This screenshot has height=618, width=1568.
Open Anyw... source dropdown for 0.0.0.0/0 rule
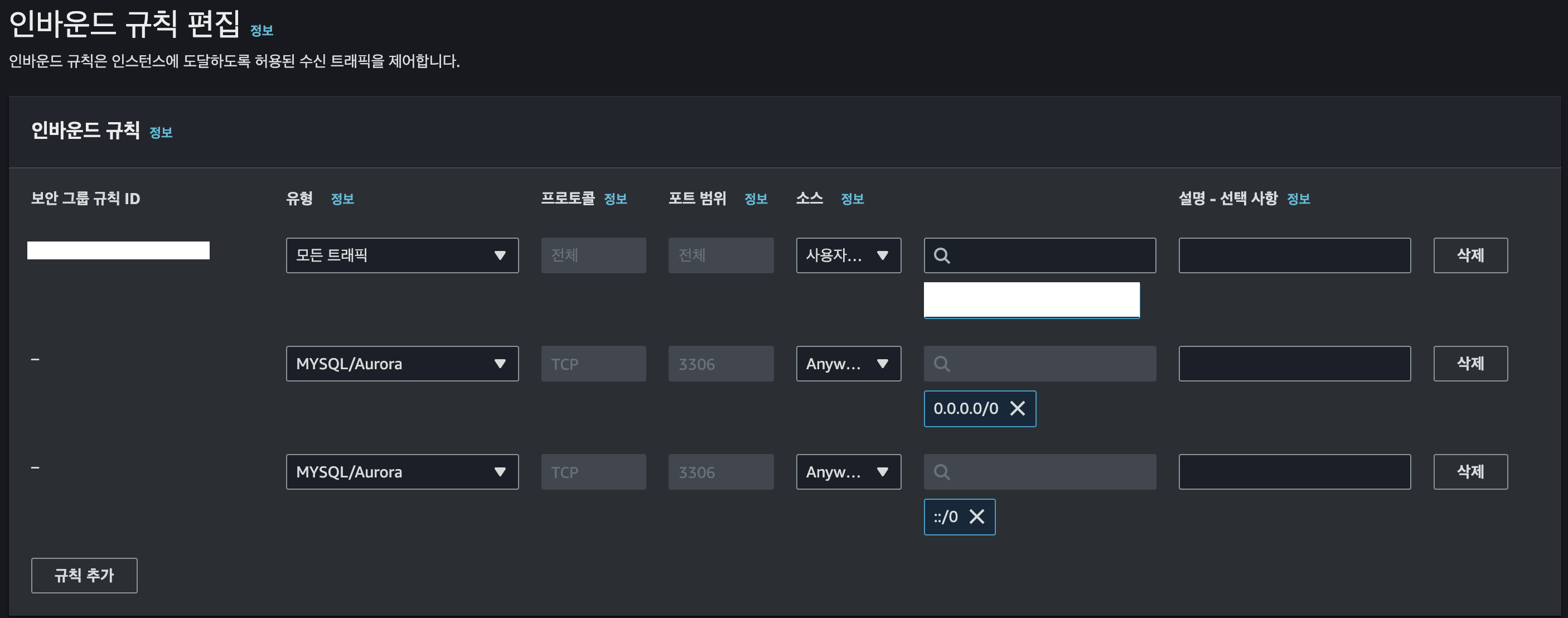(849, 364)
